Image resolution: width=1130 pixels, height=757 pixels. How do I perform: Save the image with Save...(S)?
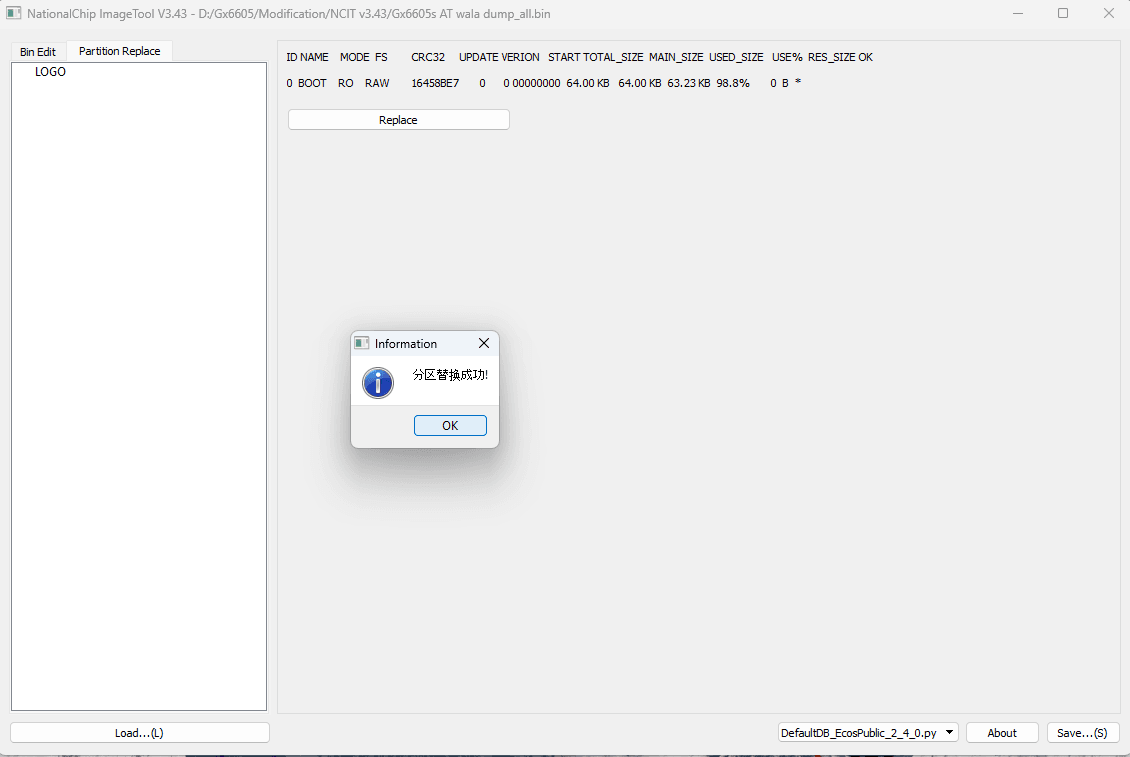1083,732
